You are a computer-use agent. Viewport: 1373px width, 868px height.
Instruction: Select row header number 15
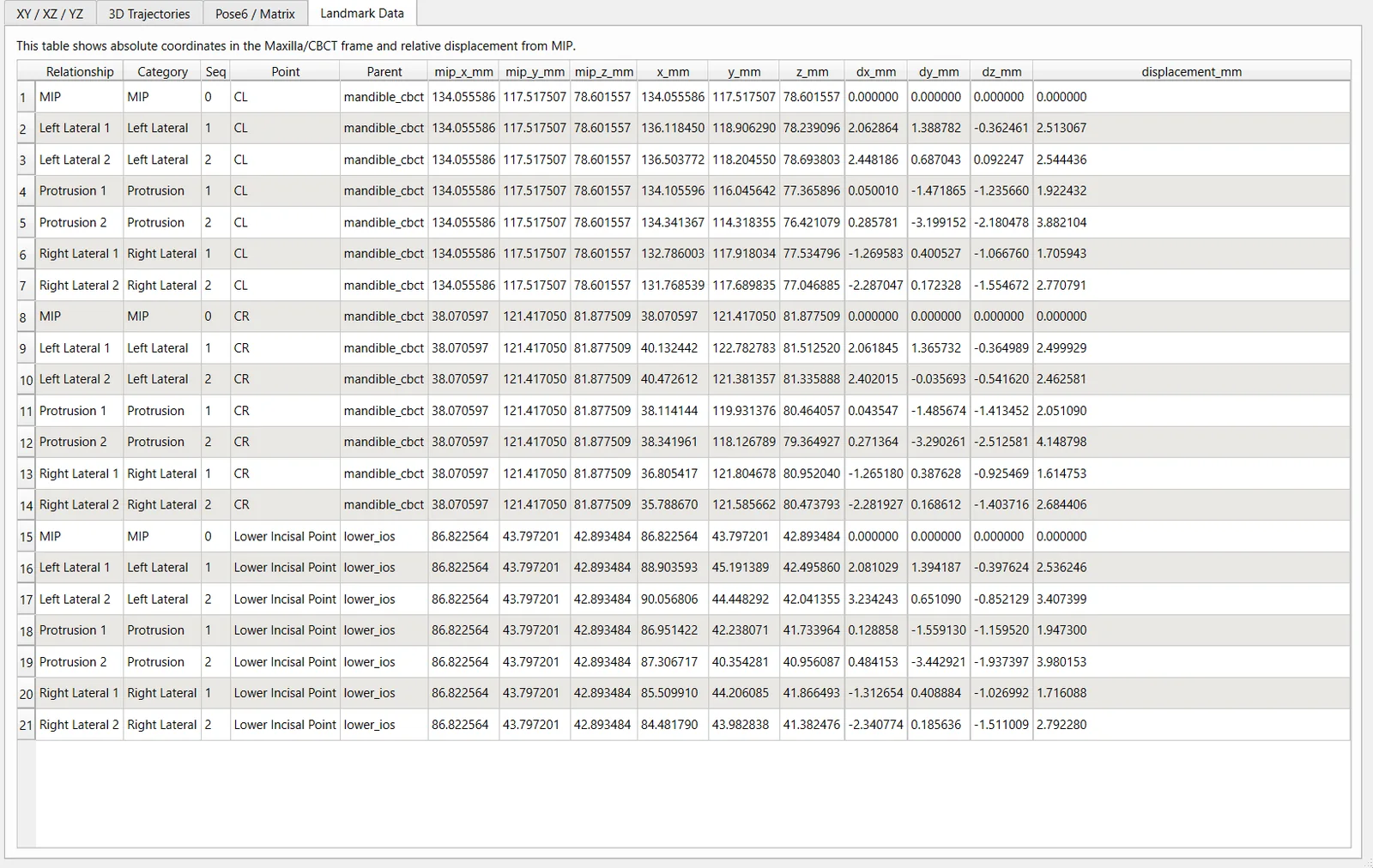[x=26, y=536]
